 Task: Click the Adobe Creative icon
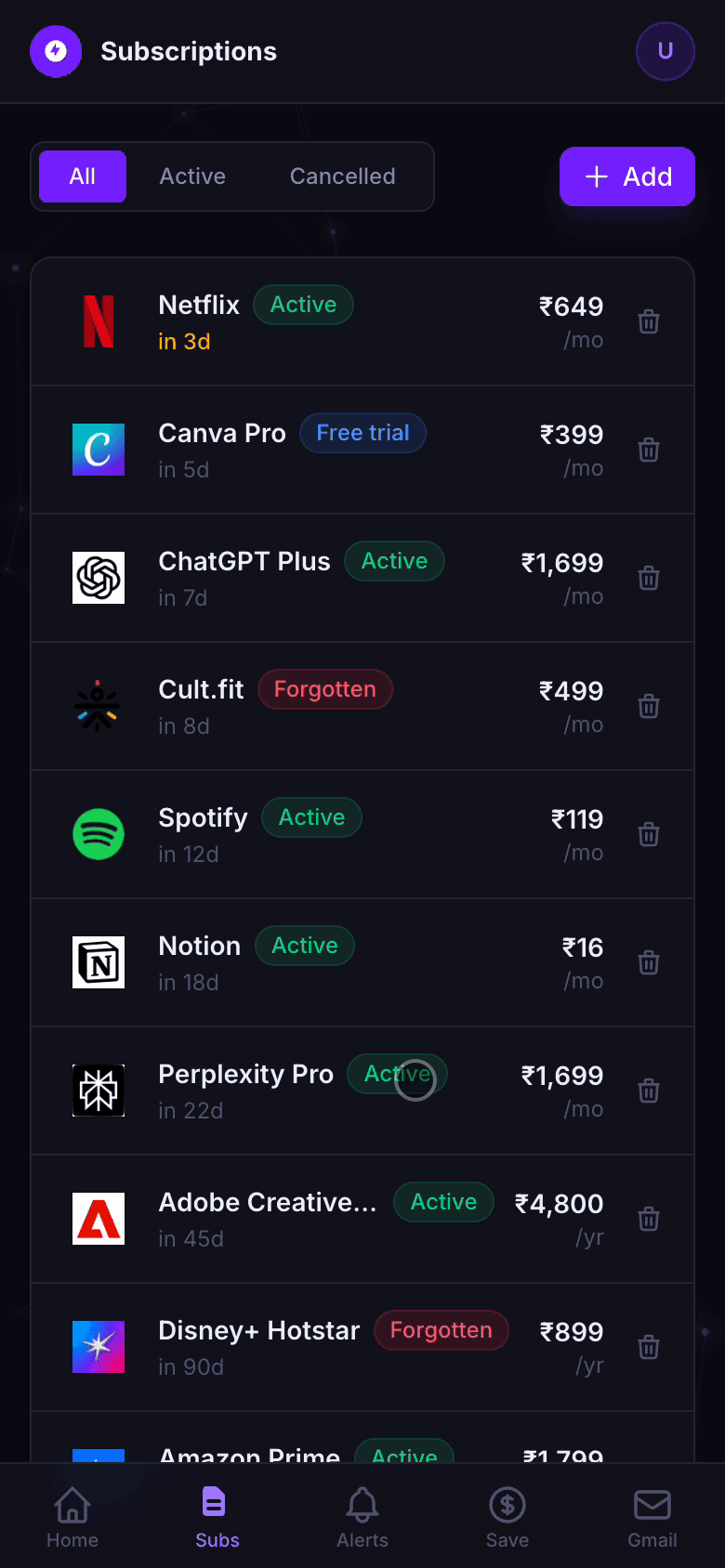[x=98, y=1218]
